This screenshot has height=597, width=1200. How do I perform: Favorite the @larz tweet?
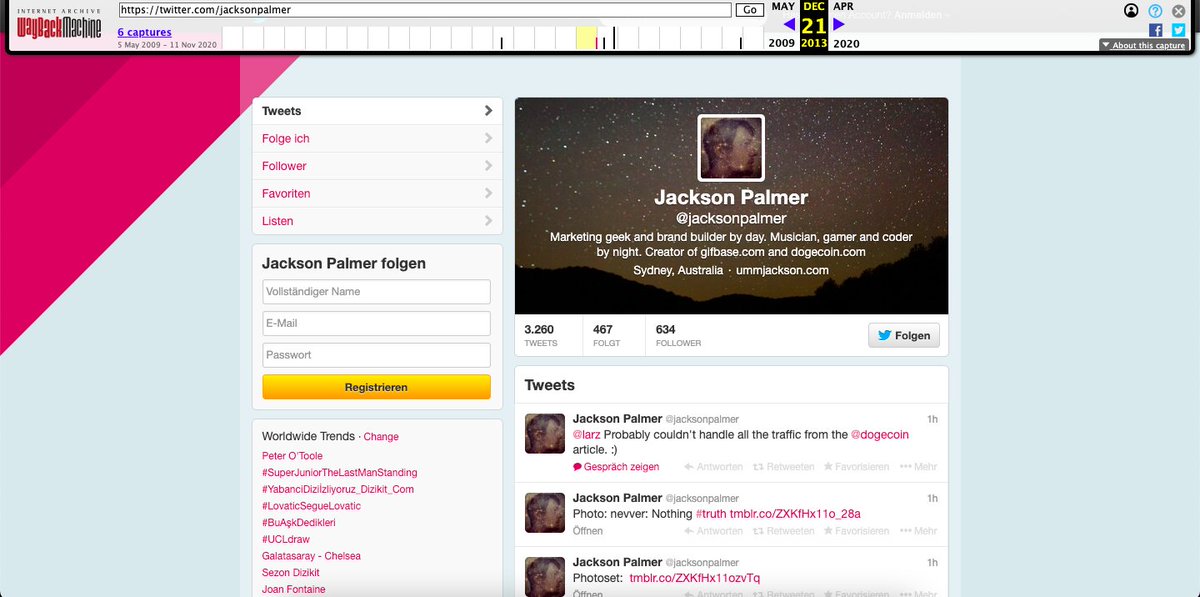pos(857,467)
